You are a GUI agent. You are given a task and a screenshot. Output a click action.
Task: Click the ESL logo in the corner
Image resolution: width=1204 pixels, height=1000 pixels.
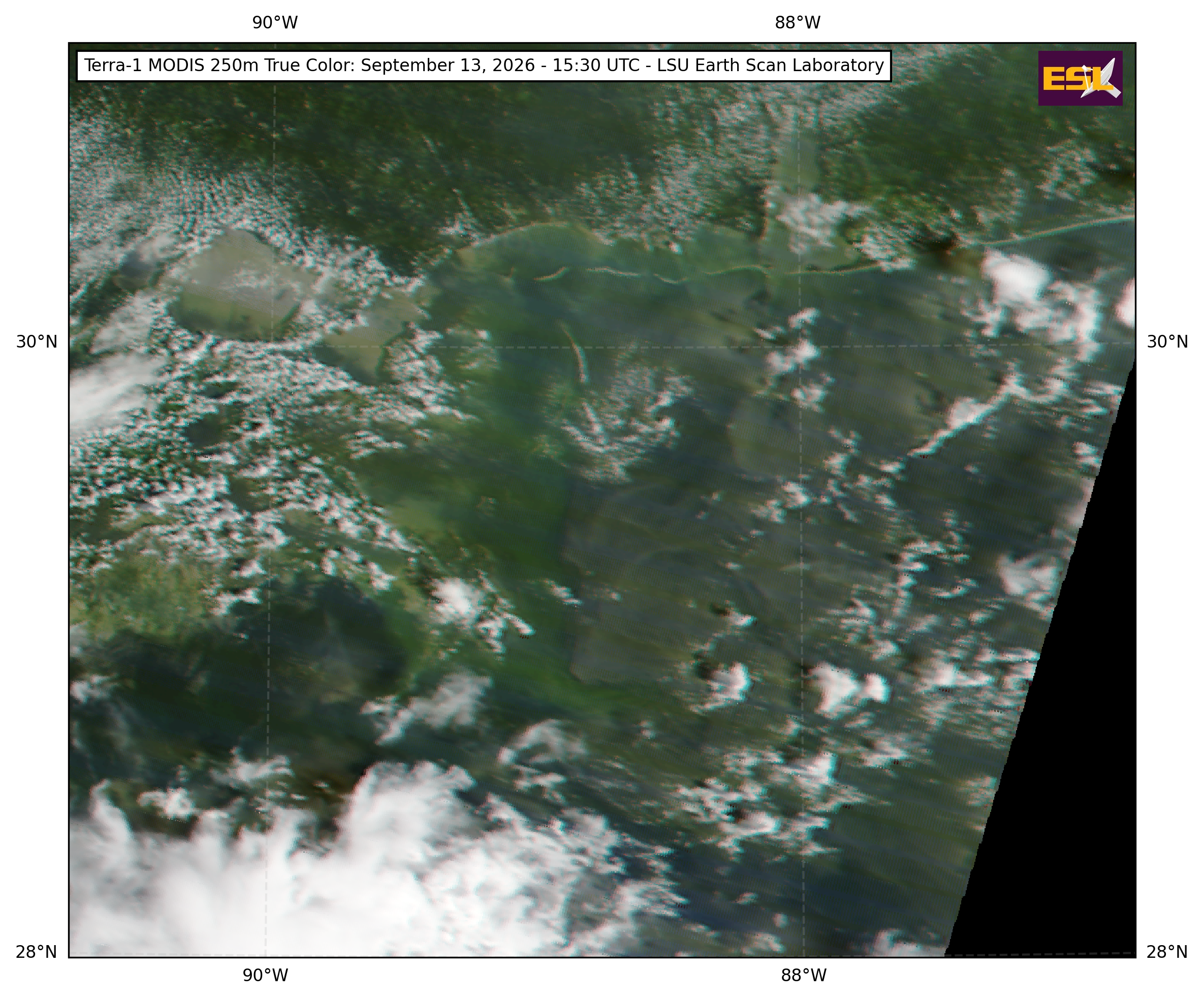pos(1080,78)
